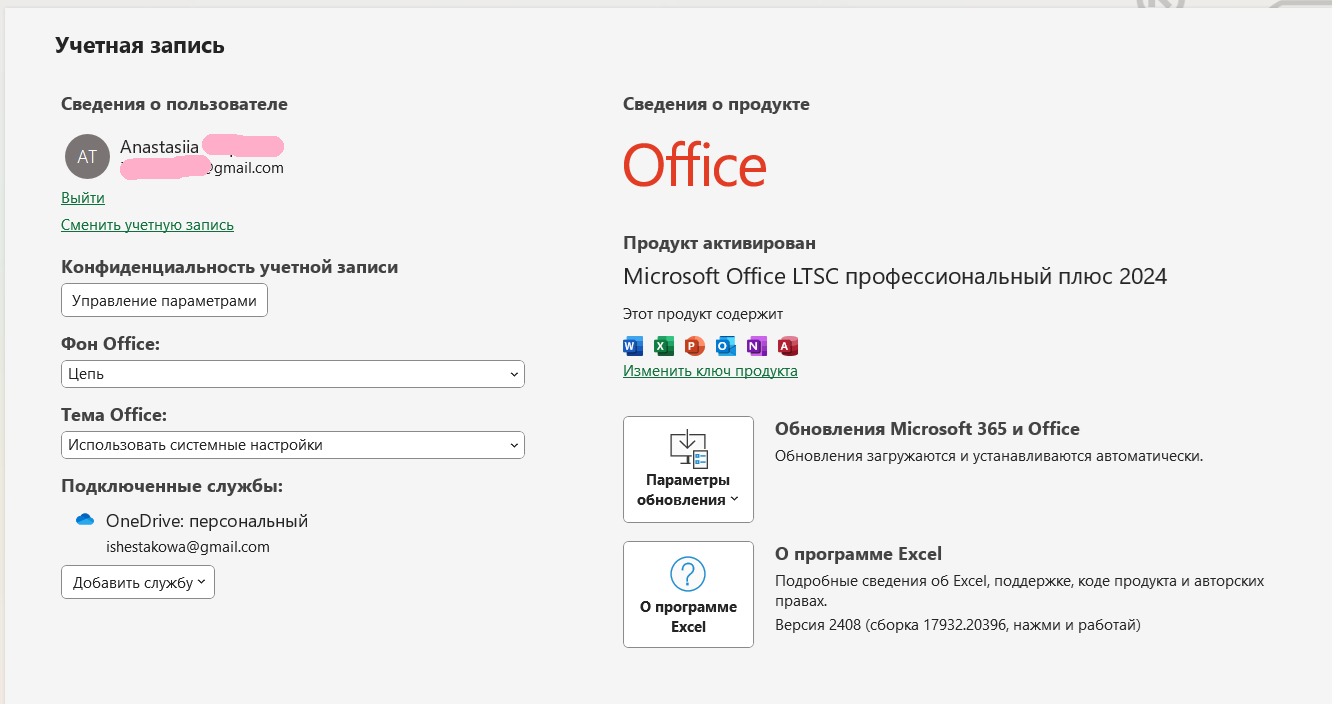Click the Access app icon
The width and height of the screenshot is (1332, 704).
(788, 346)
